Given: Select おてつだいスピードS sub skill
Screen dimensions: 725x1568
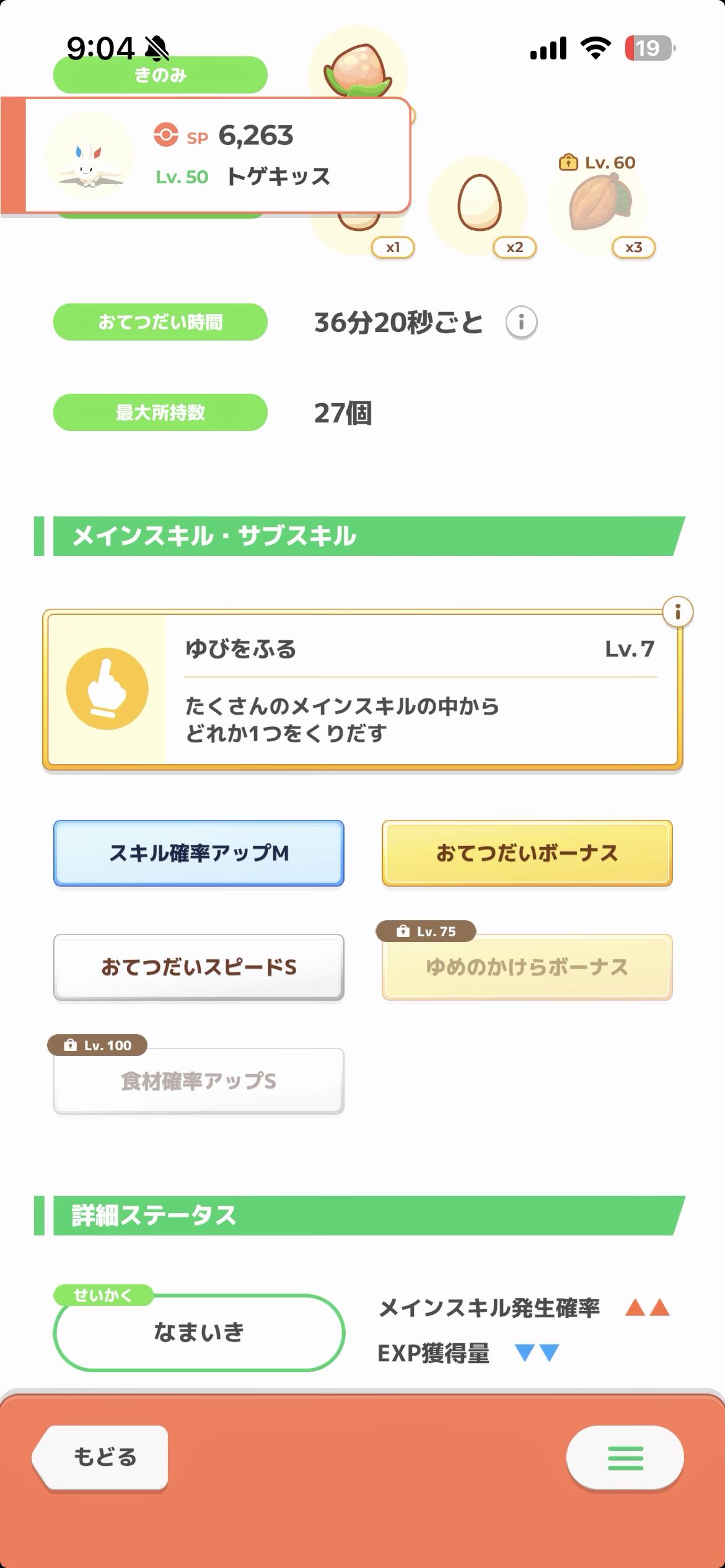Looking at the screenshot, I should click(x=199, y=967).
